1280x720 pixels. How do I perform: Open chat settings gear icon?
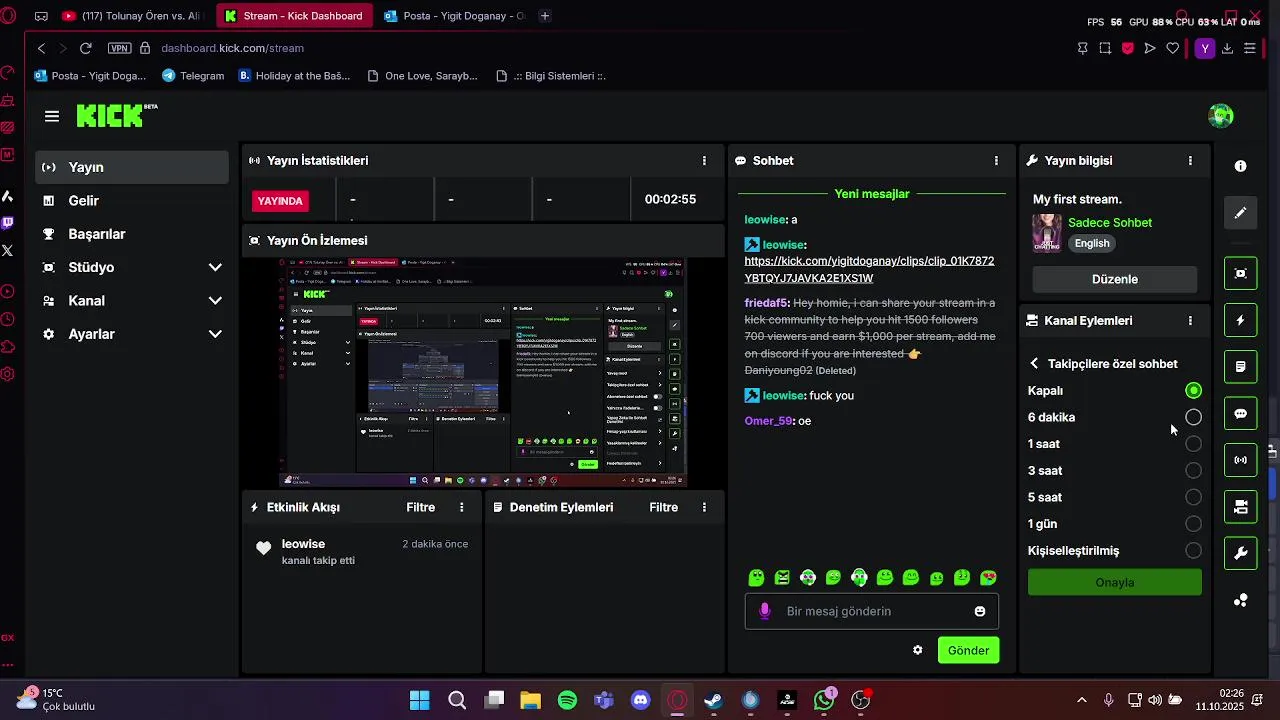point(918,650)
